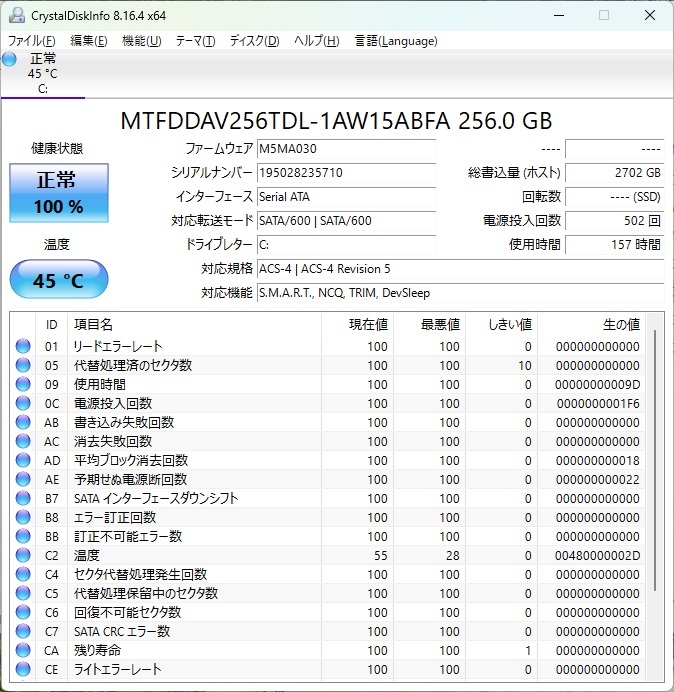Image resolution: width=674 pixels, height=692 pixels.
Task: Open the ファイル(F) menu
Action: point(32,41)
